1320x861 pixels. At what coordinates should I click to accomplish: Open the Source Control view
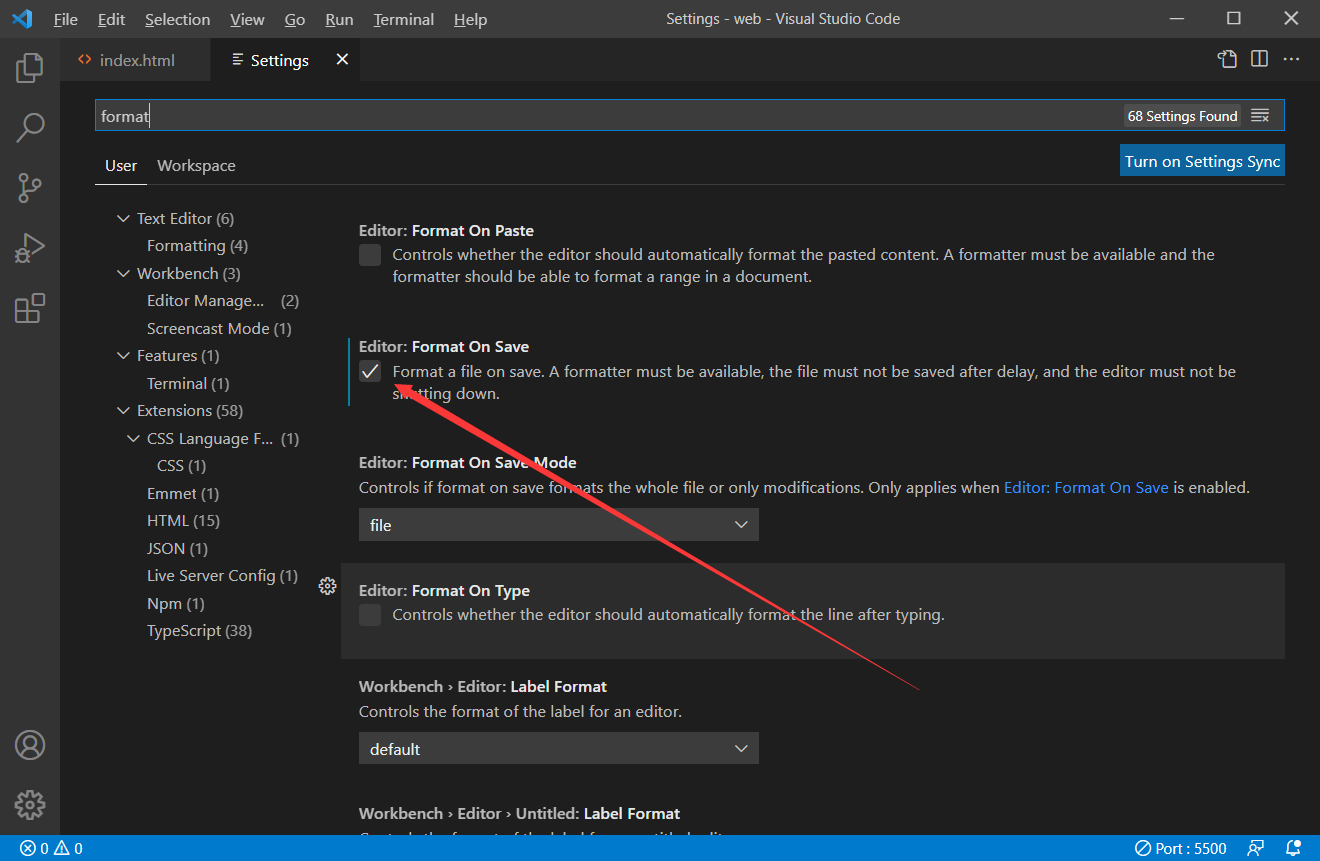coord(30,187)
